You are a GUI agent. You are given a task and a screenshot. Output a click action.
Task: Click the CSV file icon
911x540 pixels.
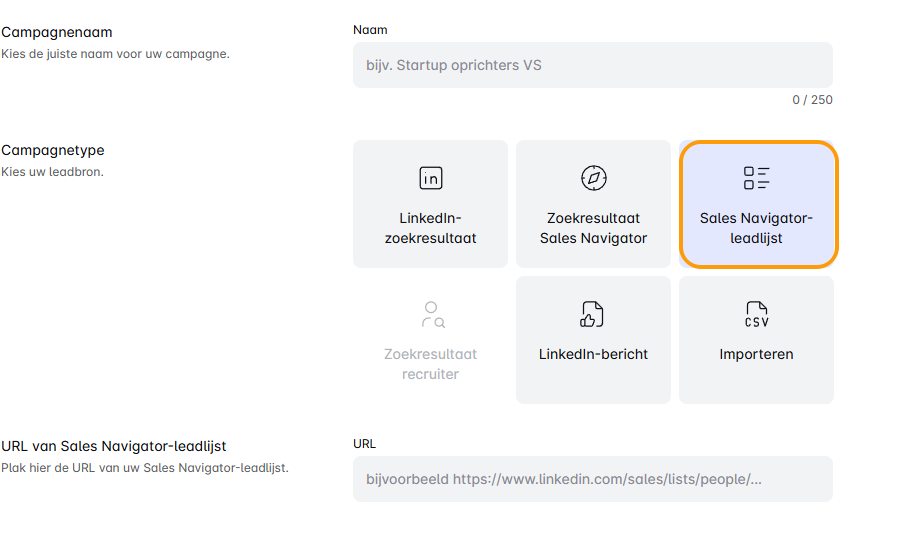point(756,314)
